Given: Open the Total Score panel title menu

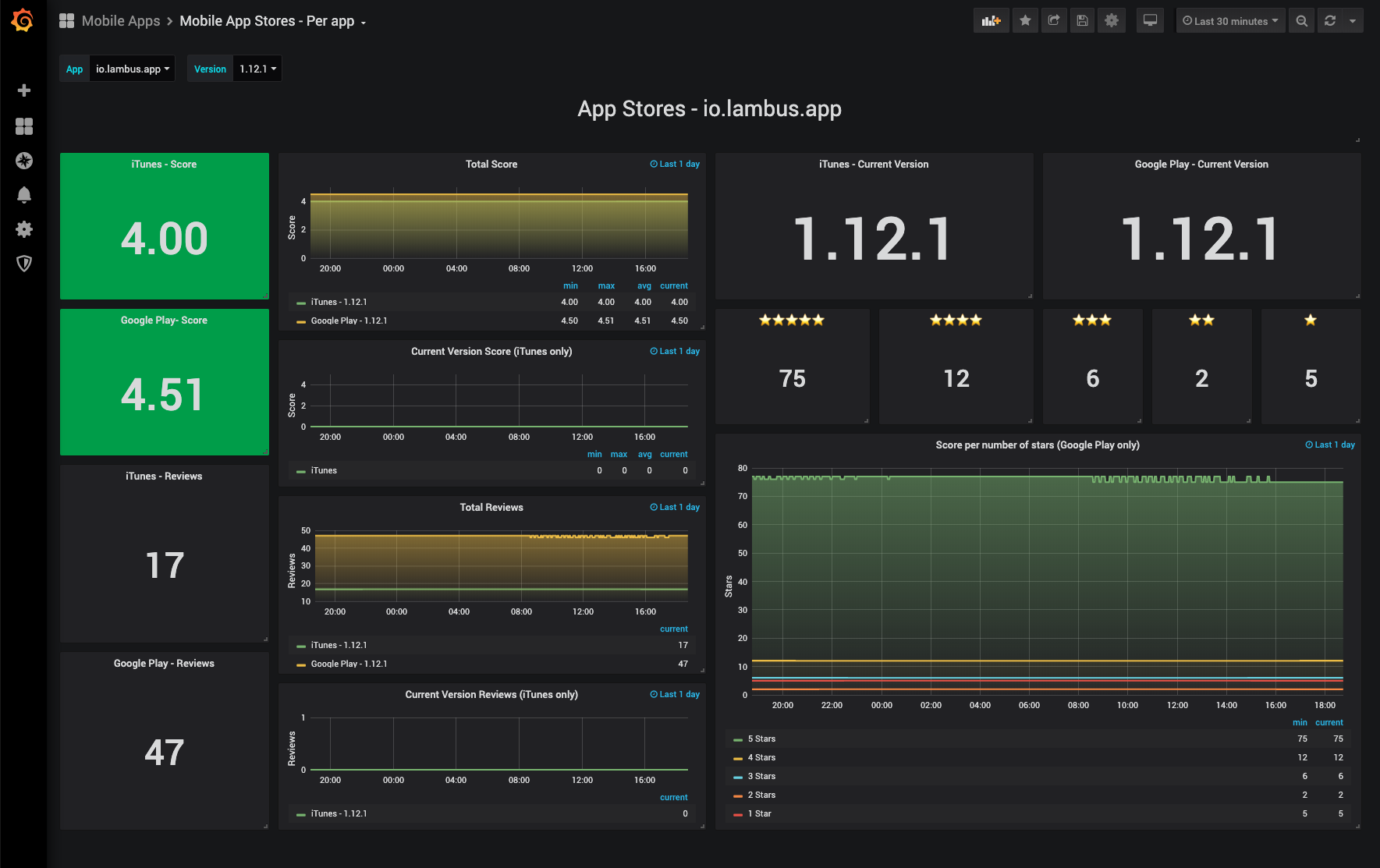Looking at the screenshot, I should coord(491,164).
